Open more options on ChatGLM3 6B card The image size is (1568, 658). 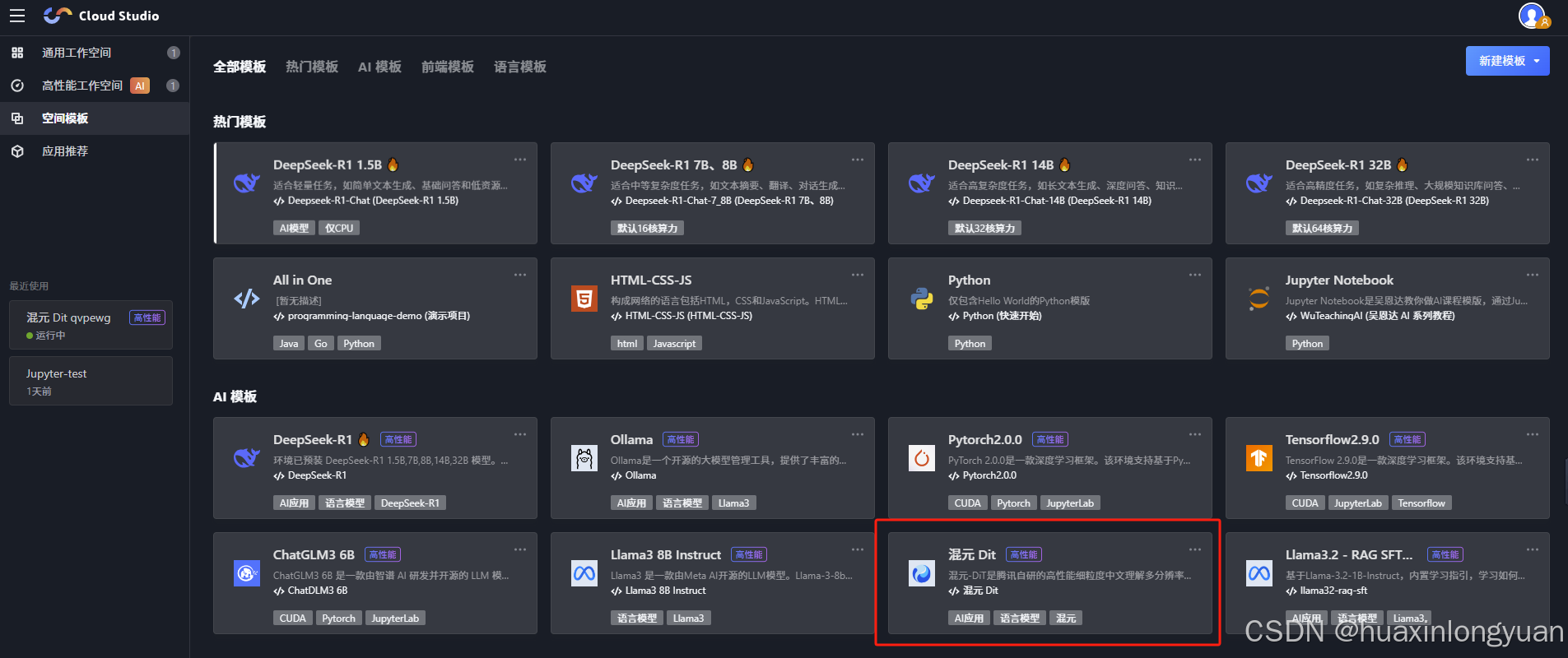520,549
